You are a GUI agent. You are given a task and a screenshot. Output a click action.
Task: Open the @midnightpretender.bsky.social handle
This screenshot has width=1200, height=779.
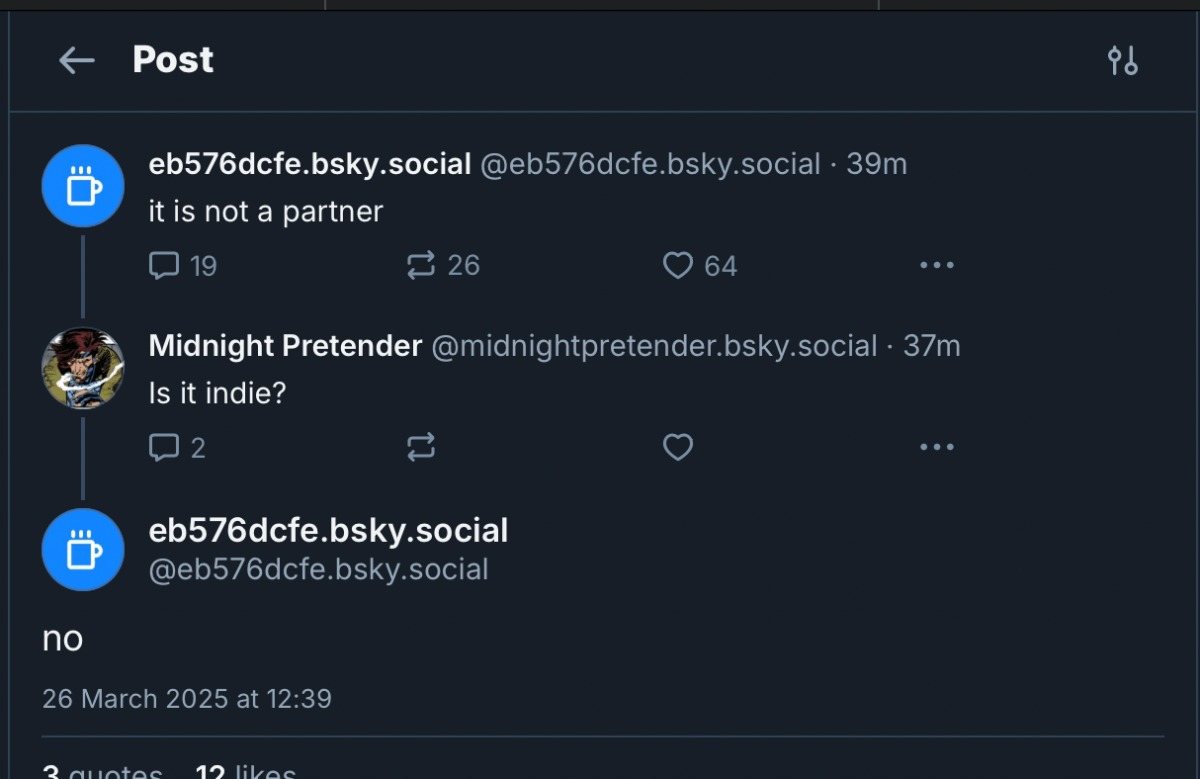click(x=654, y=346)
